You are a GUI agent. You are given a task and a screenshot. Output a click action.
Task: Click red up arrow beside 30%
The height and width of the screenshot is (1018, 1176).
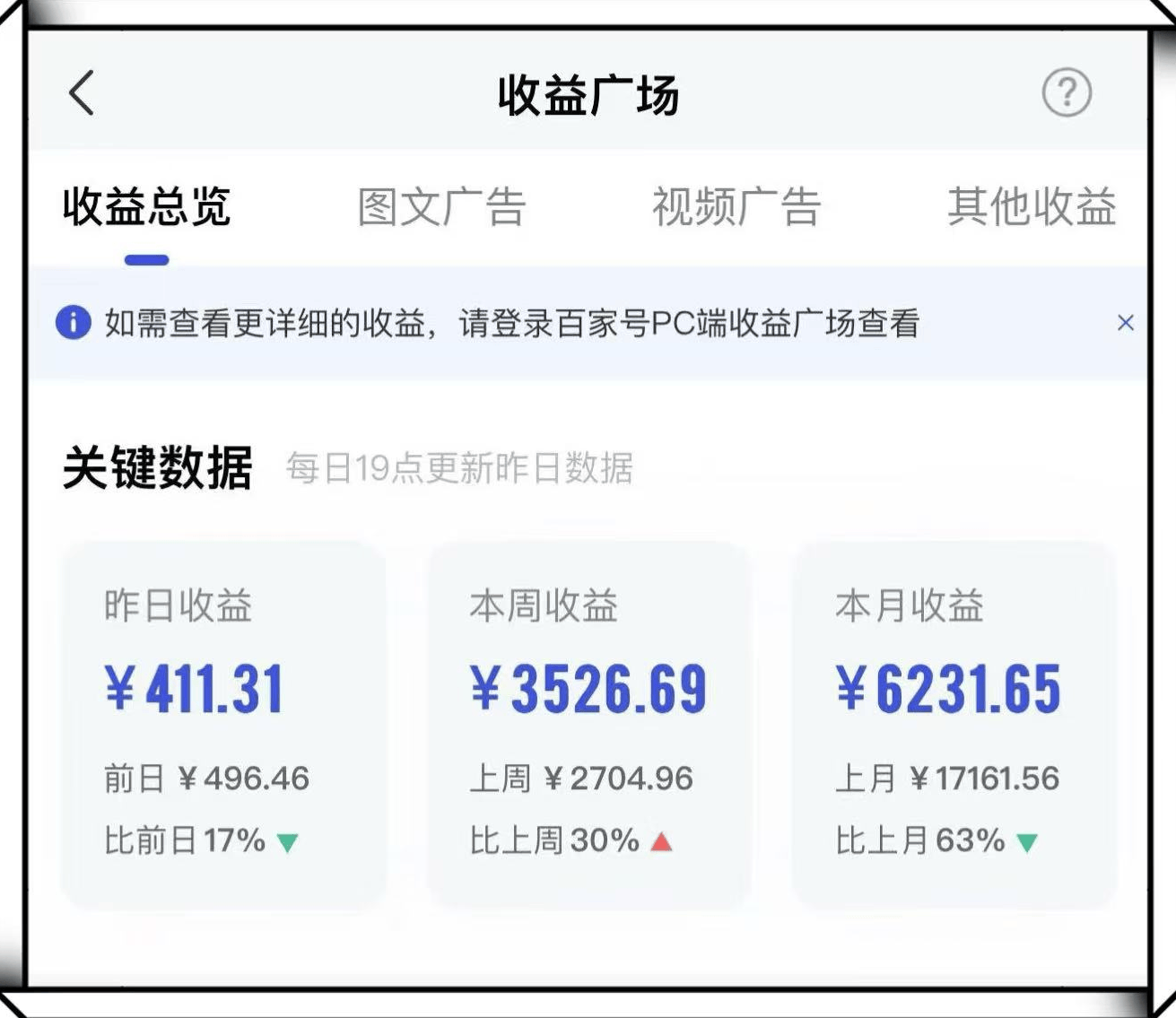[661, 841]
